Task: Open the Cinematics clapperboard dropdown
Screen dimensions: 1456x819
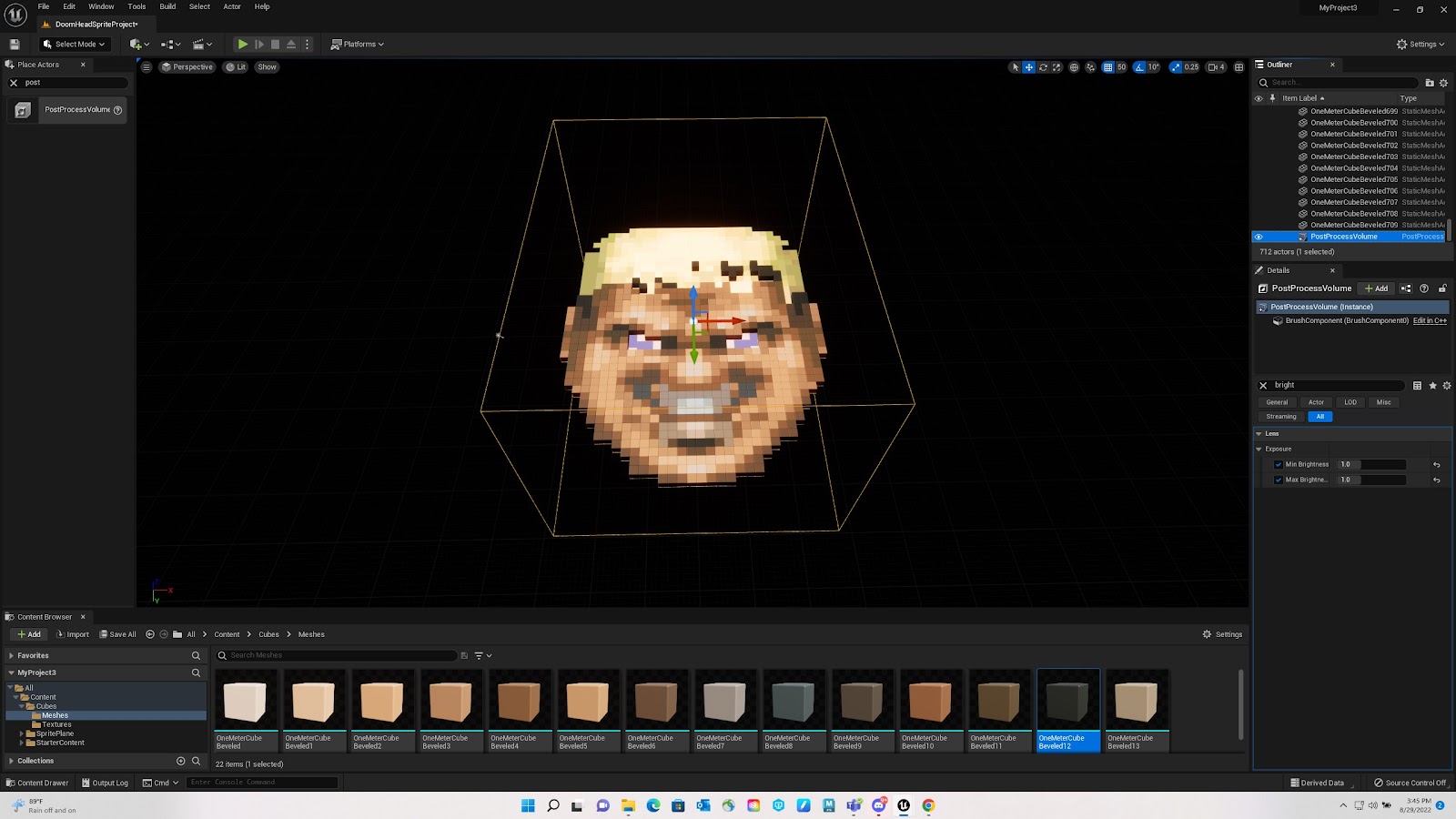Action: pyautogui.click(x=202, y=44)
